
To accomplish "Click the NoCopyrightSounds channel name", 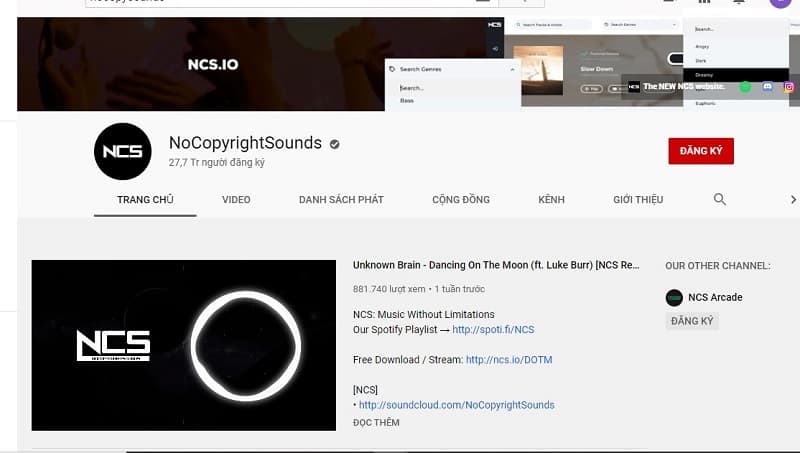I will (245, 143).
